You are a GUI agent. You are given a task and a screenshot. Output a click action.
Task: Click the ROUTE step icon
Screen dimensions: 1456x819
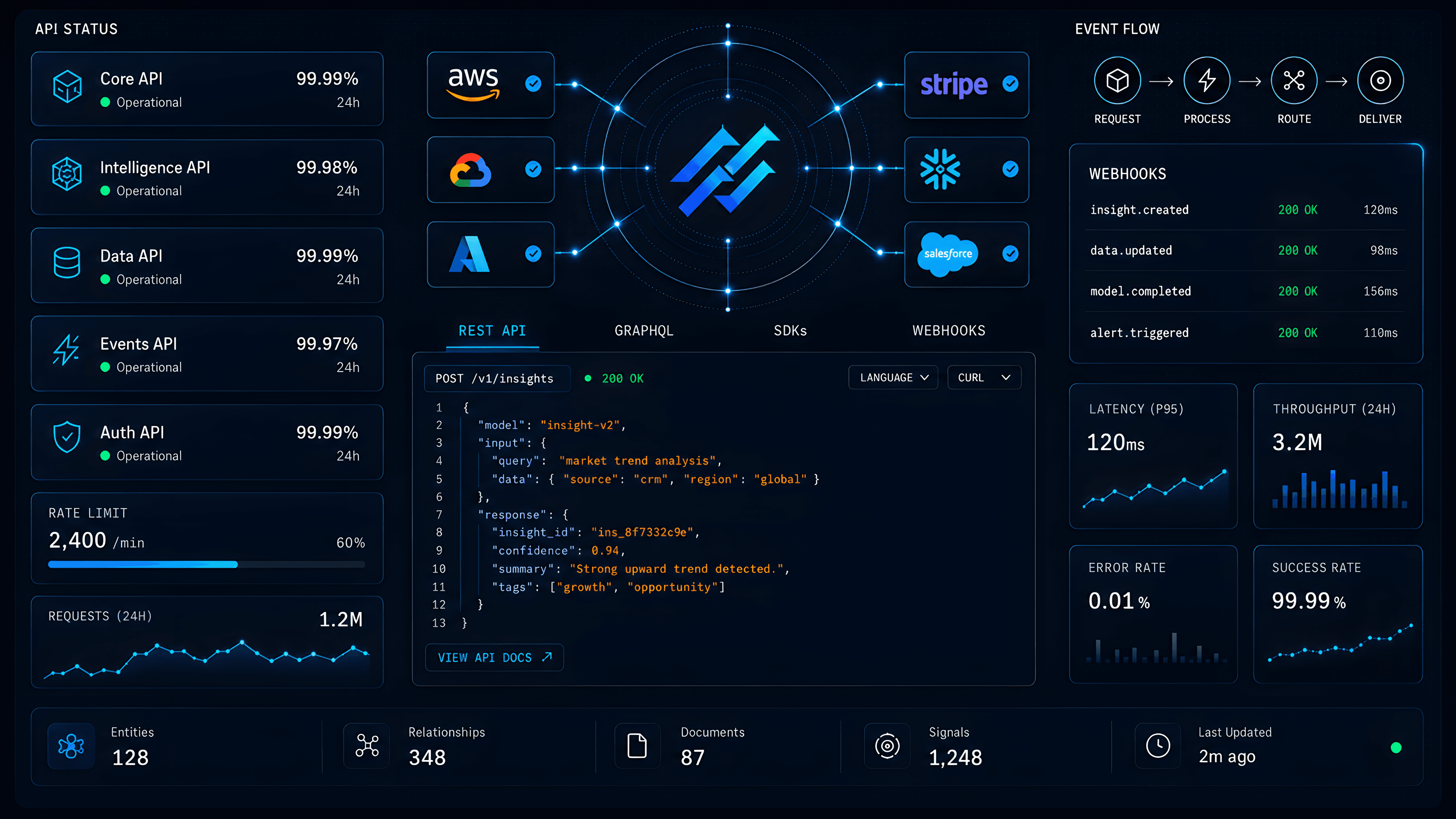click(1294, 80)
